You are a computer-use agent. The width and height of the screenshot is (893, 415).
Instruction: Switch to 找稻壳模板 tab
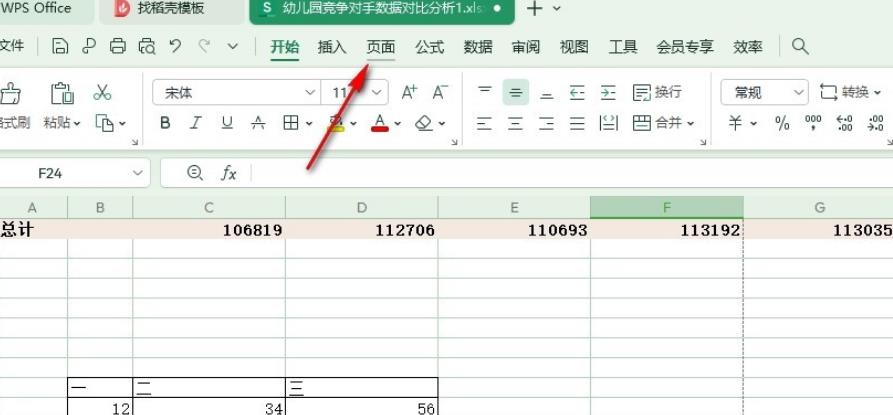(x=171, y=10)
